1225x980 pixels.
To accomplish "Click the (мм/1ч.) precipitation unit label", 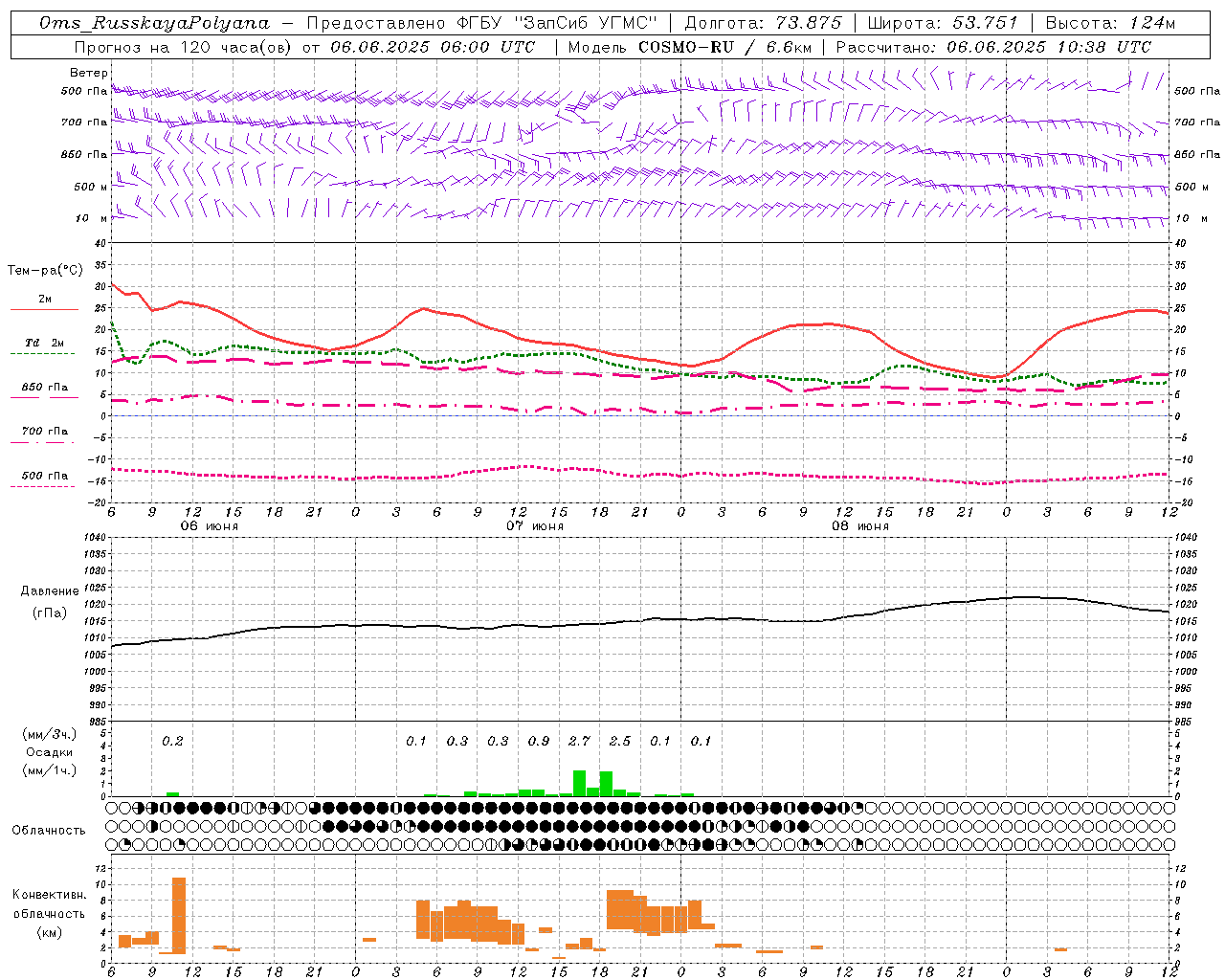I will pos(50,770).
